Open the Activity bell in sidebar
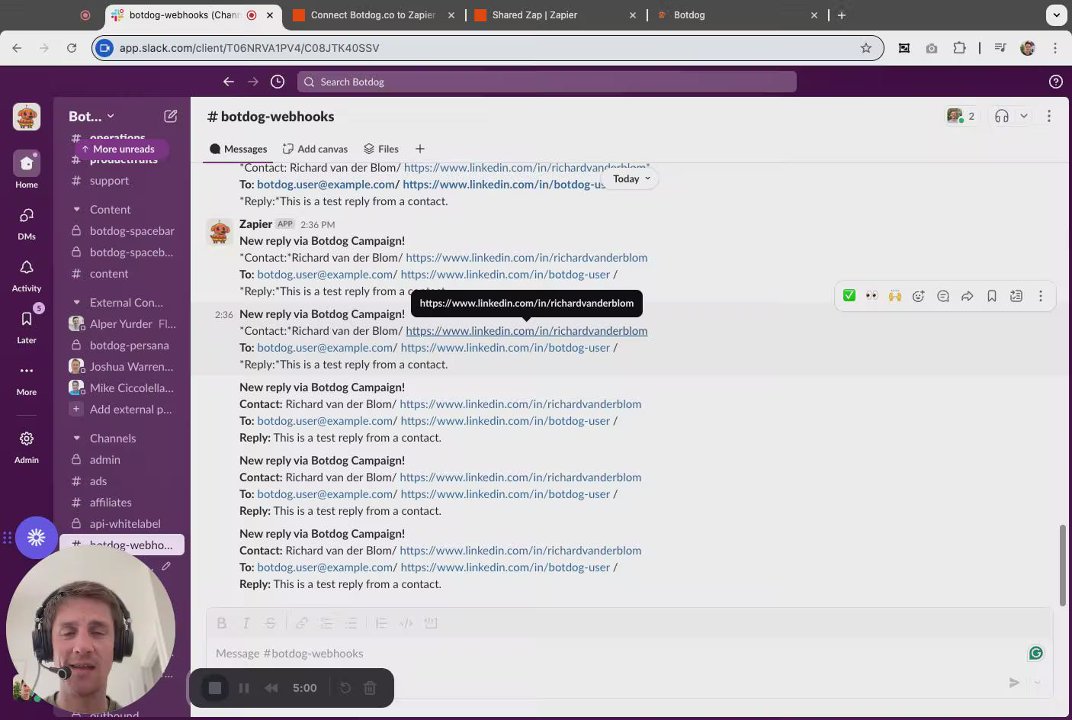The width and height of the screenshot is (1072, 720). pyautogui.click(x=26, y=276)
